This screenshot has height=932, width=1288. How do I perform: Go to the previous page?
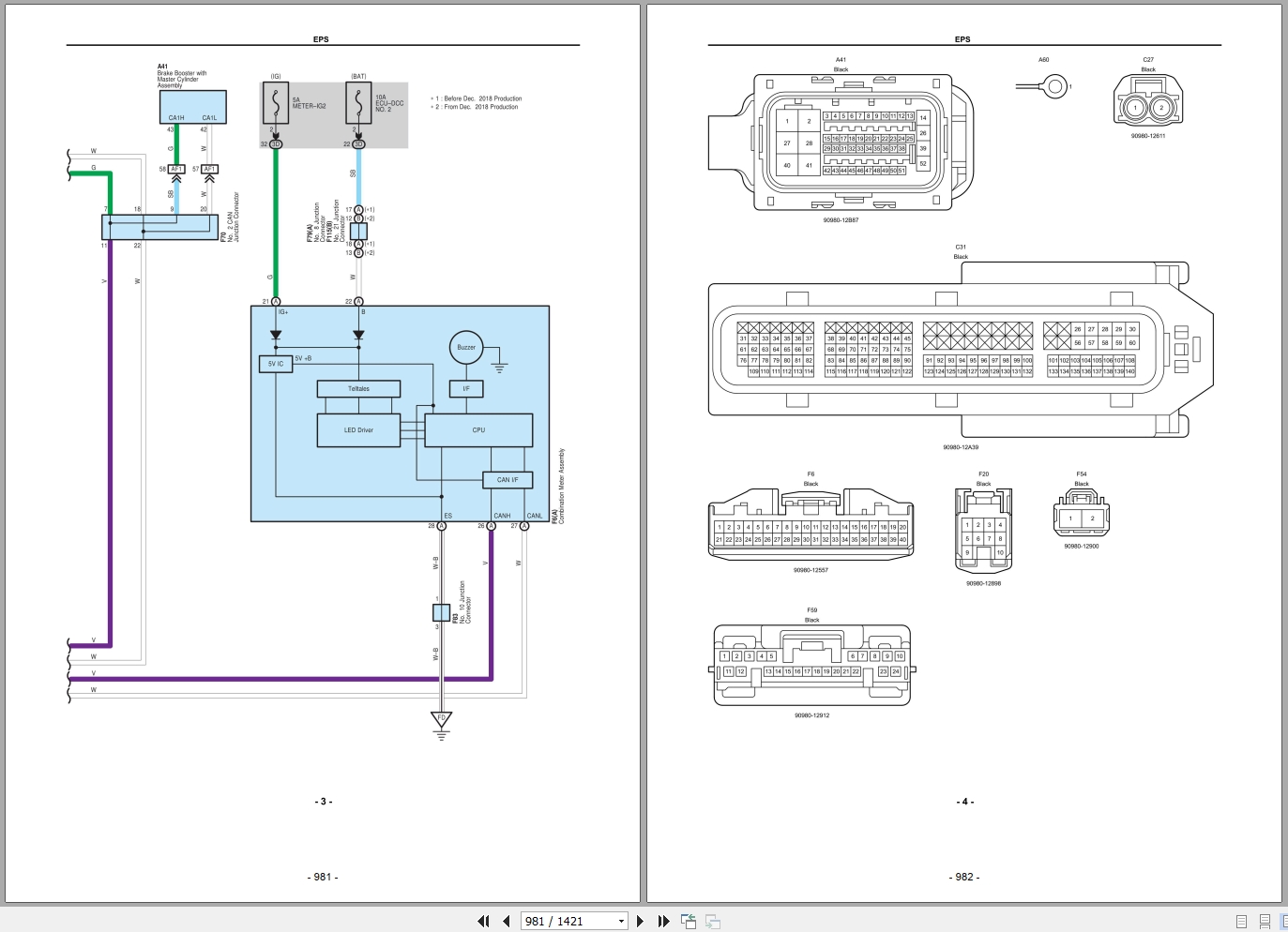[506, 921]
